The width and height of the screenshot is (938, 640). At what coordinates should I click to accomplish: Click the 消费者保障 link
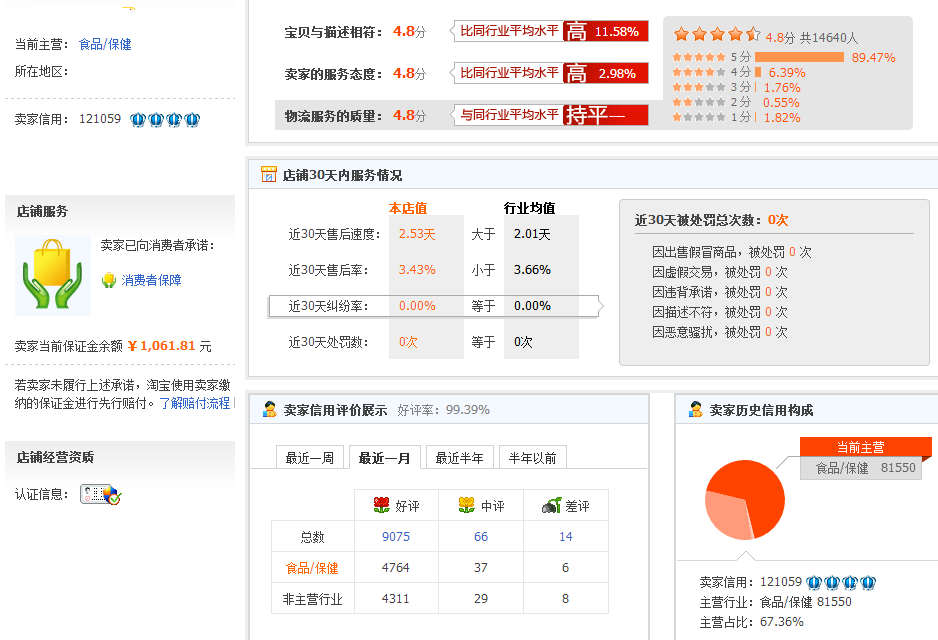pos(152,281)
